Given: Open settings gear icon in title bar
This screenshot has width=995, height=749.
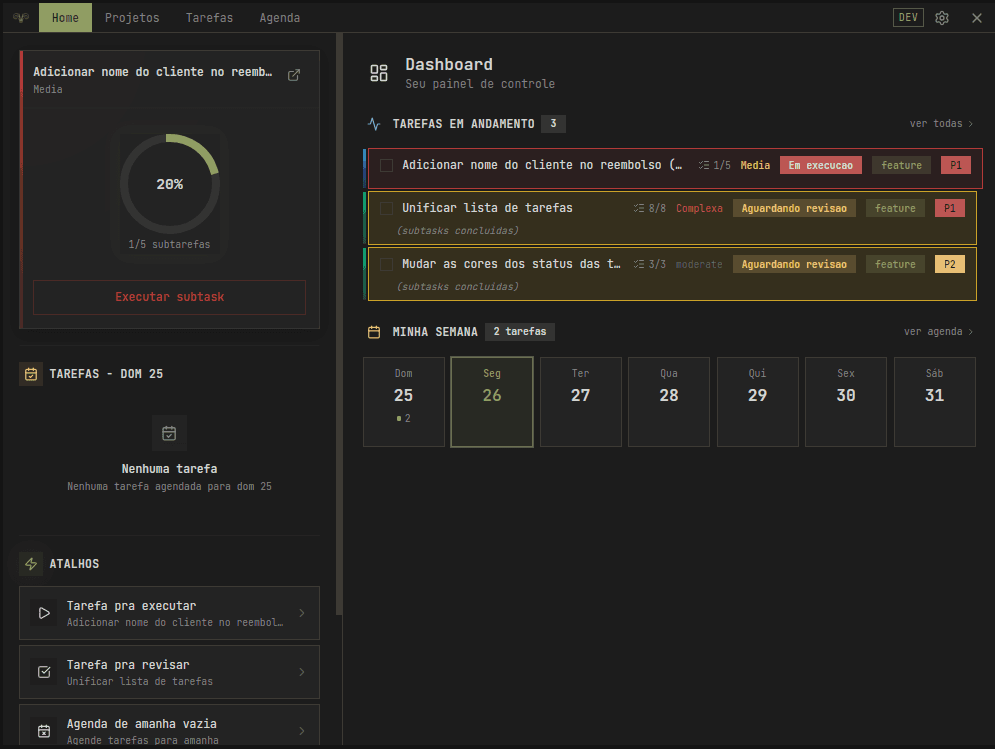Looking at the screenshot, I should pyautogui.click(x=942, y=18).
